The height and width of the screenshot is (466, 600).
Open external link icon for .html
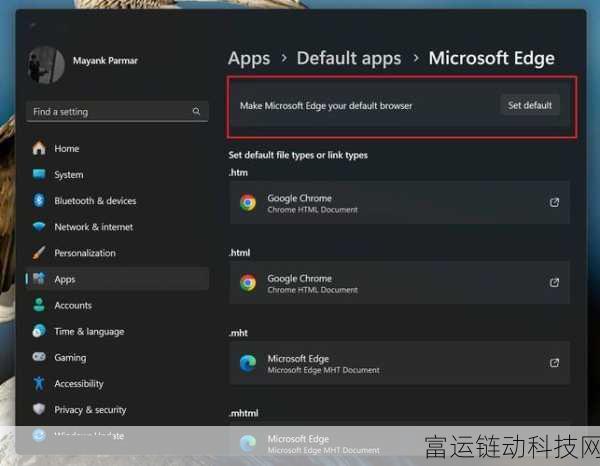tap(554, 283)
